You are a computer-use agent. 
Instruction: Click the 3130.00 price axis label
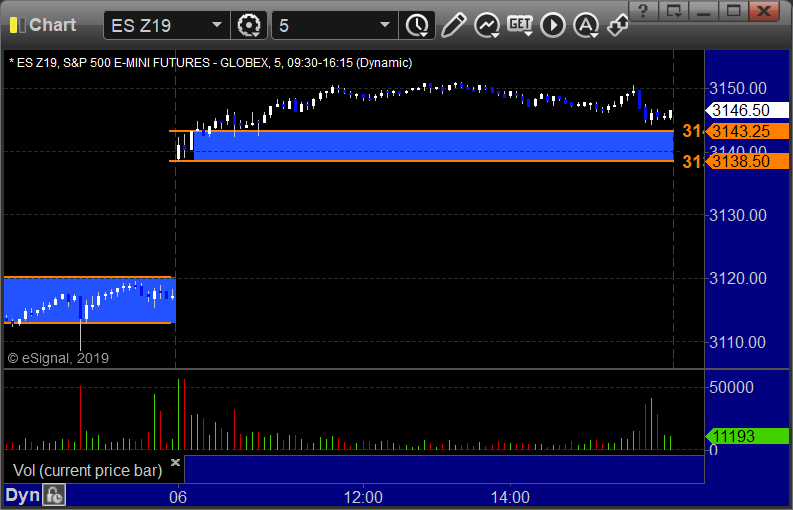738,216
